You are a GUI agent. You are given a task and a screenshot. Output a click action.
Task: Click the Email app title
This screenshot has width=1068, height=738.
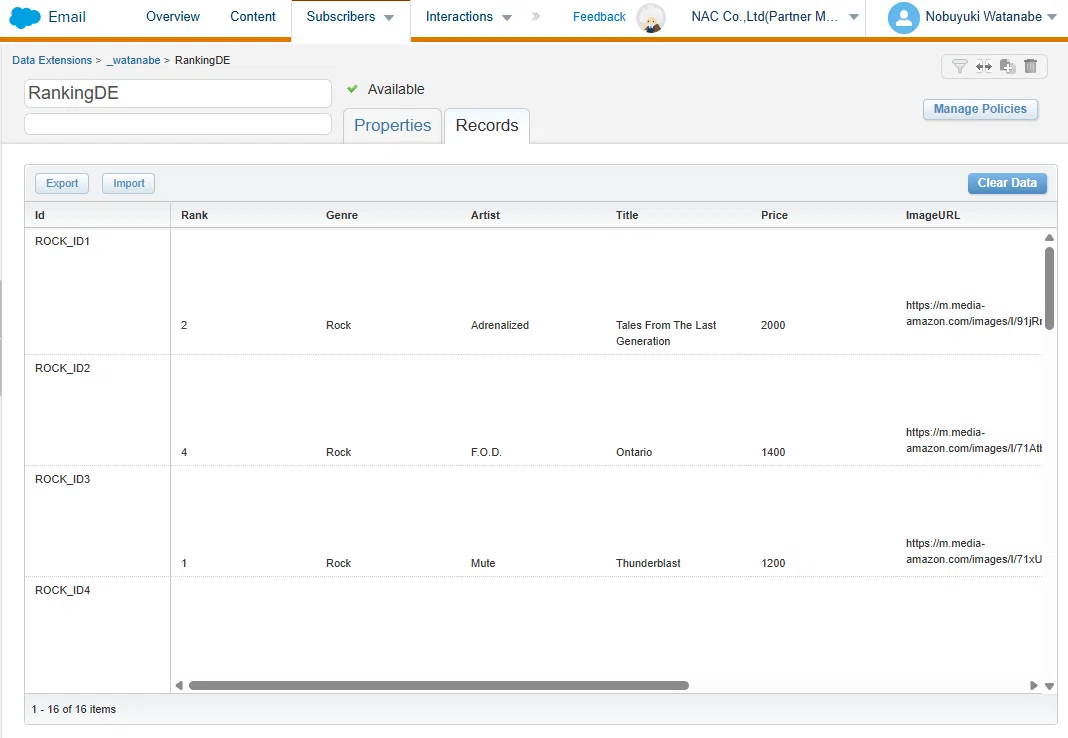67,17
